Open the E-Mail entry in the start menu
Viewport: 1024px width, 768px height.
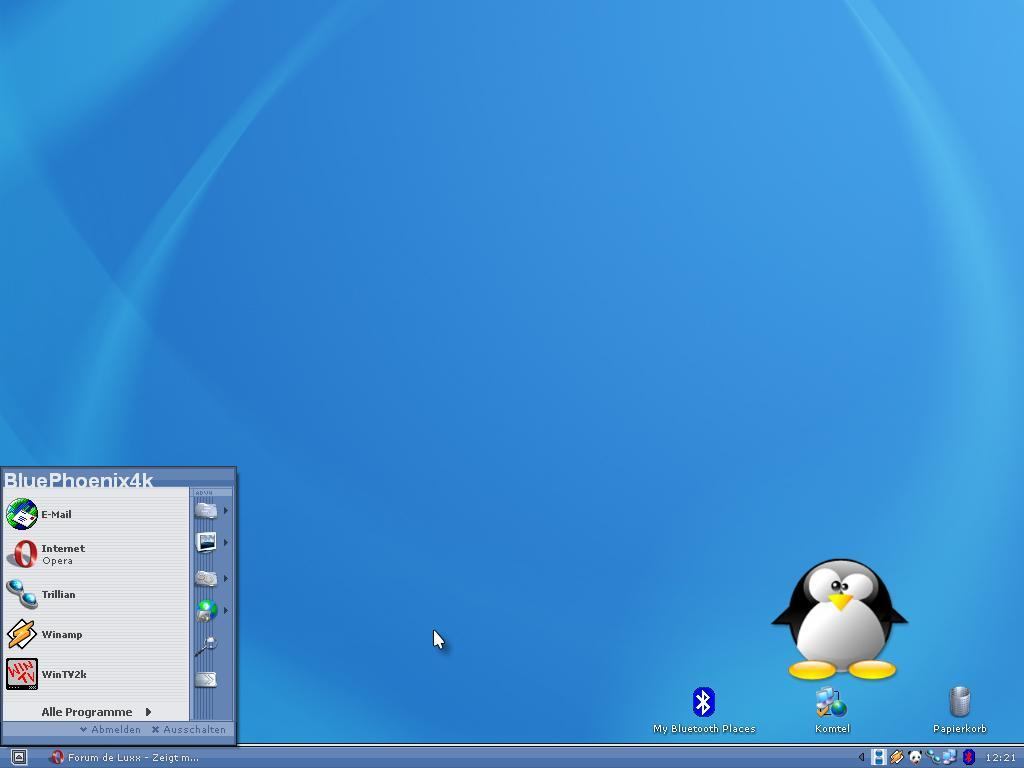(x=95, y=514)
